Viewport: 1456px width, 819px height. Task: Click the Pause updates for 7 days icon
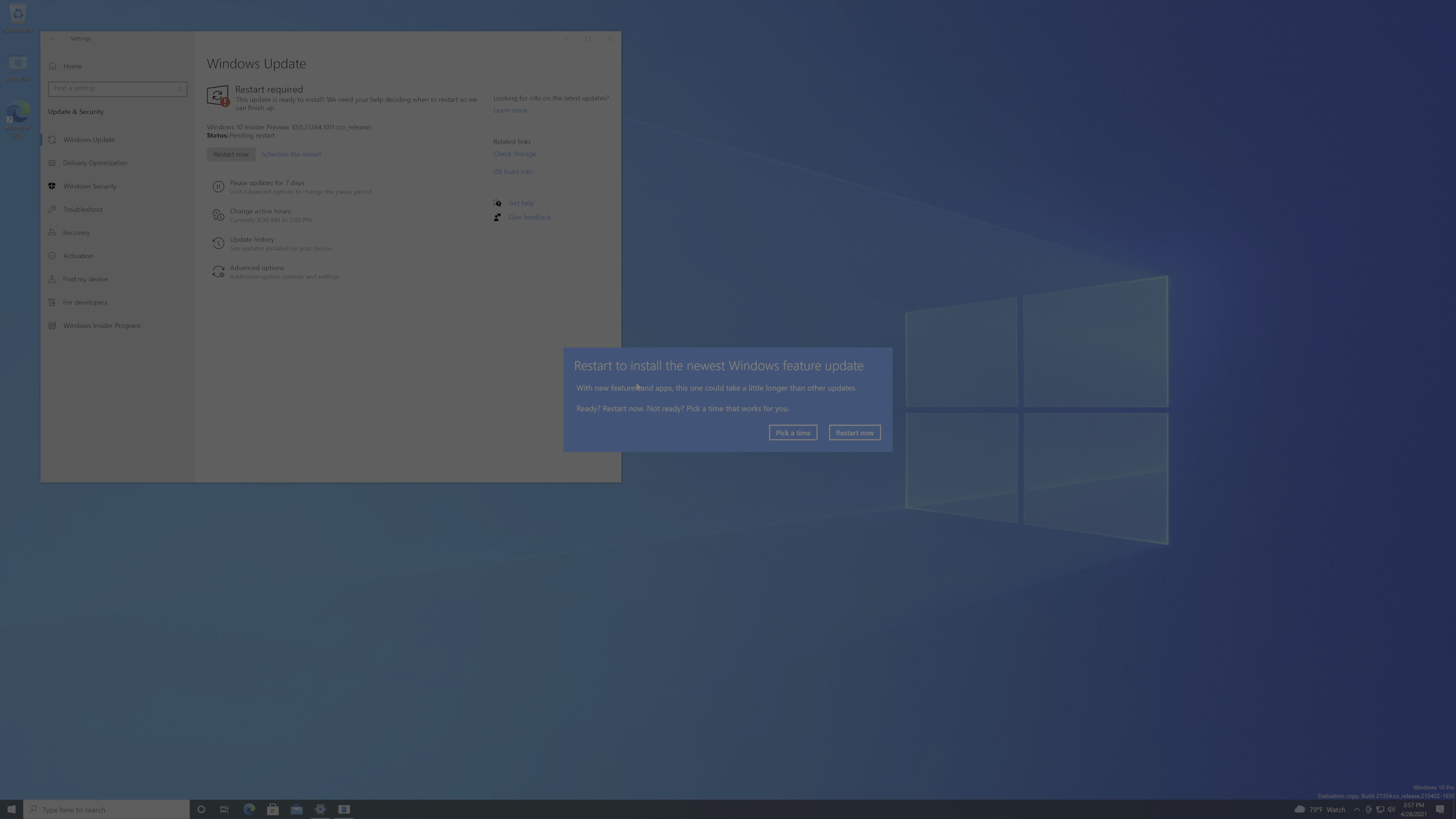pyautogui.click(x=218, y=187)
